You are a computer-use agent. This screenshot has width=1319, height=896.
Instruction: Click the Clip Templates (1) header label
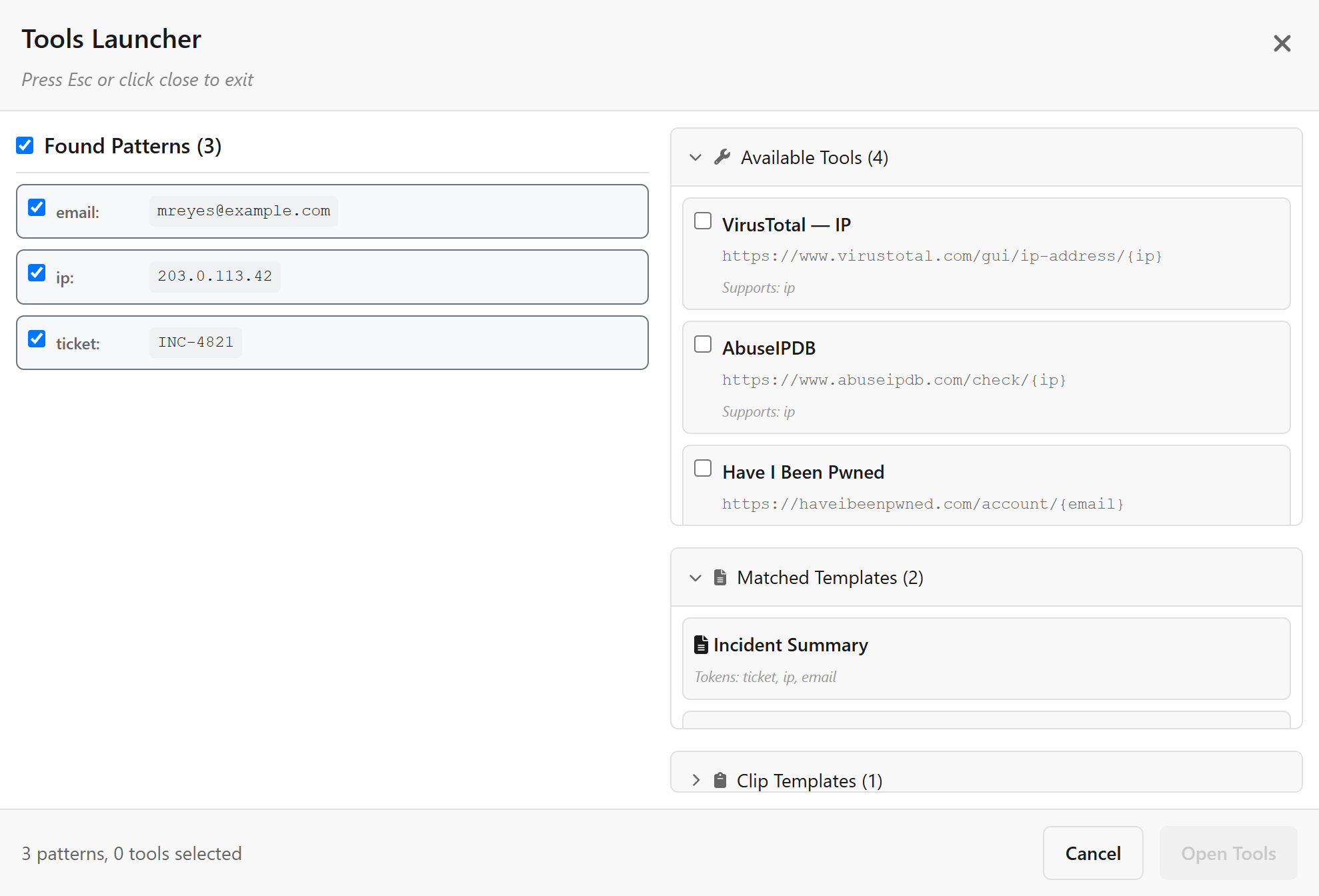tap(810, 781)
